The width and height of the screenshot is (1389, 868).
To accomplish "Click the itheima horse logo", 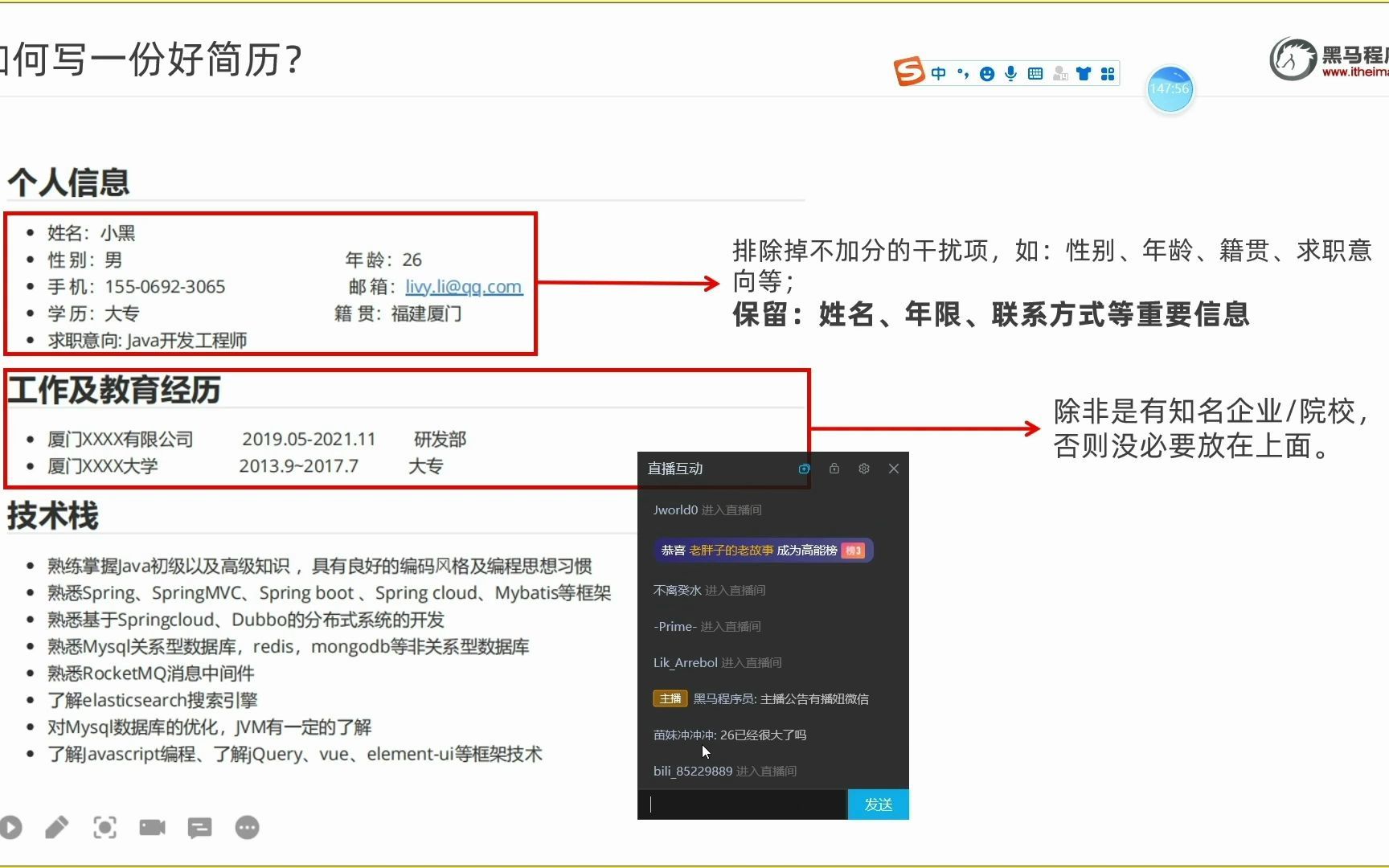I will [1293, 59].
